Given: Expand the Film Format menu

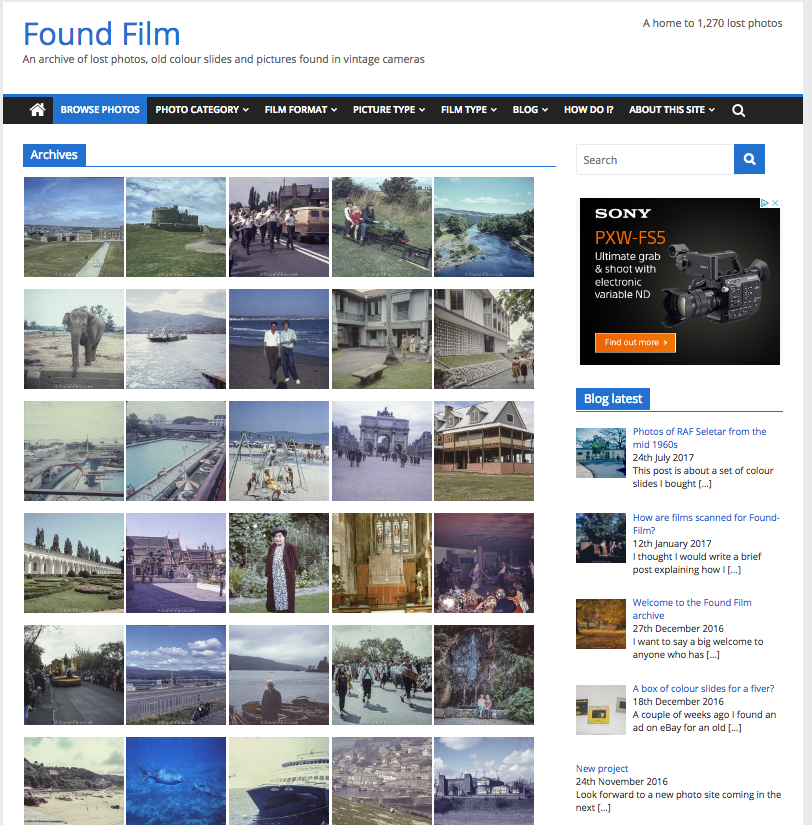Looking at the screenshot, I should point(300,110).
